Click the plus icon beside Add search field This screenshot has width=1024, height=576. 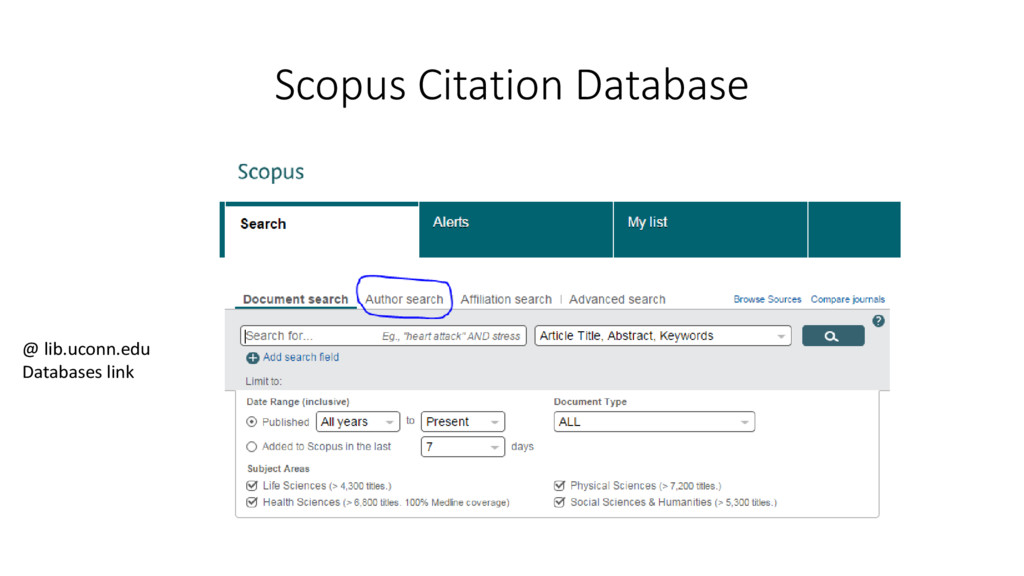pyautogui.click(x=253, y=358)
